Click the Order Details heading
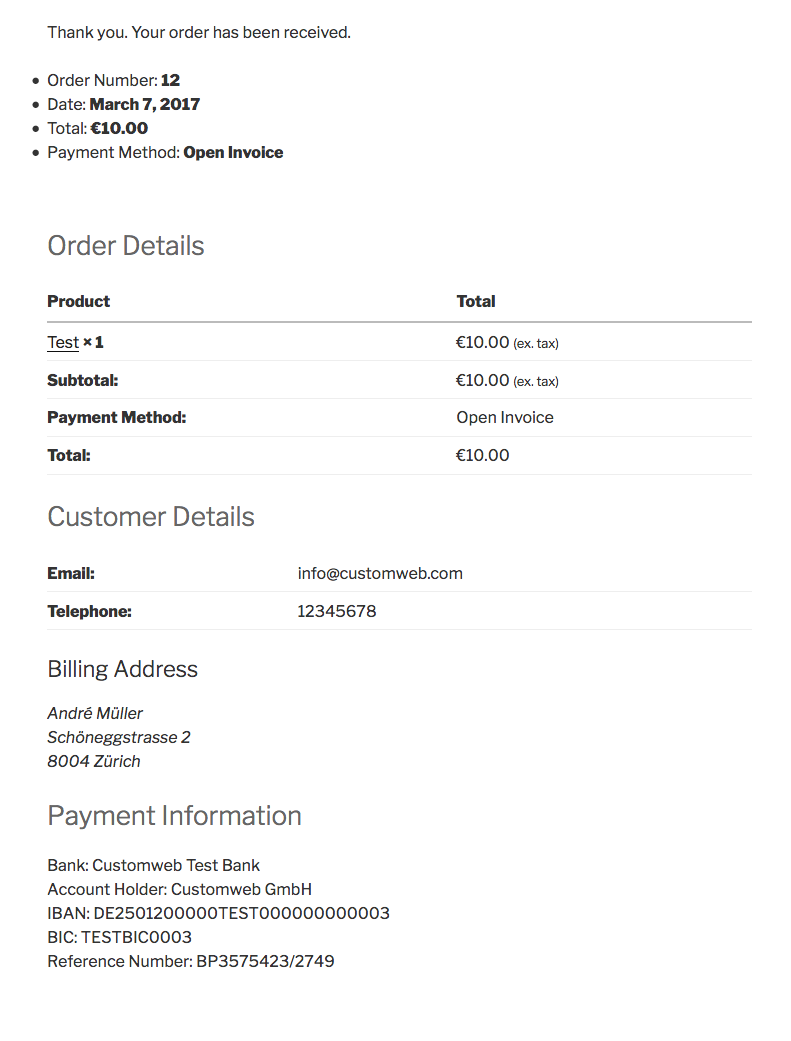The image size is (791, 1041). click(x=126, y=246)
